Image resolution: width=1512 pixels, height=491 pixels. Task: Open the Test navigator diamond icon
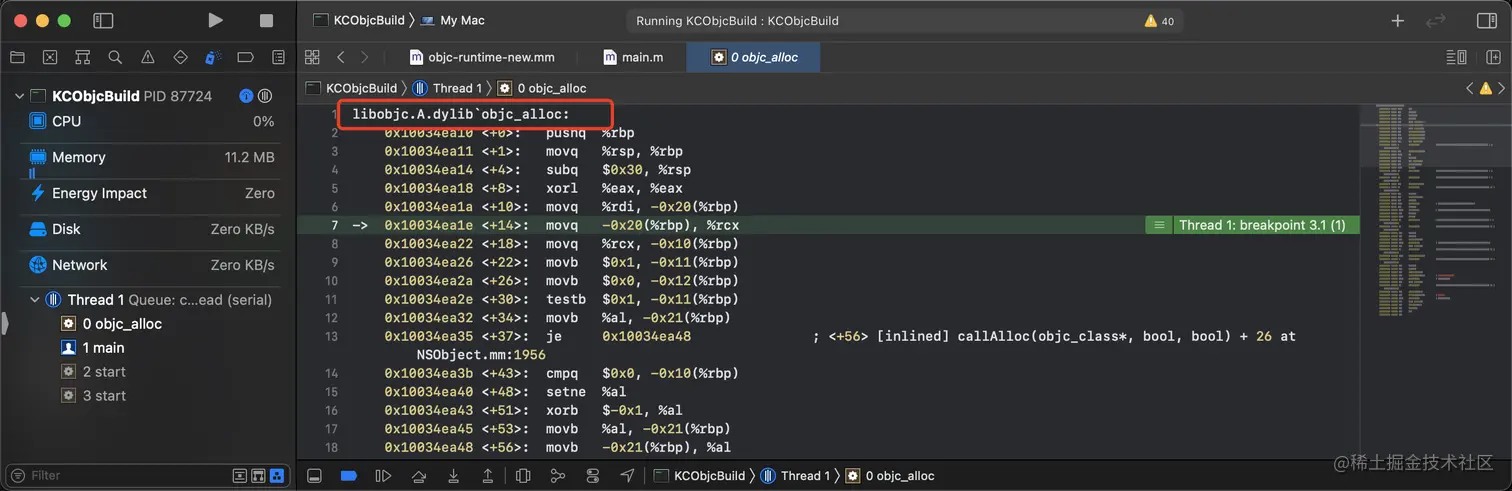(x=181, y=57)
